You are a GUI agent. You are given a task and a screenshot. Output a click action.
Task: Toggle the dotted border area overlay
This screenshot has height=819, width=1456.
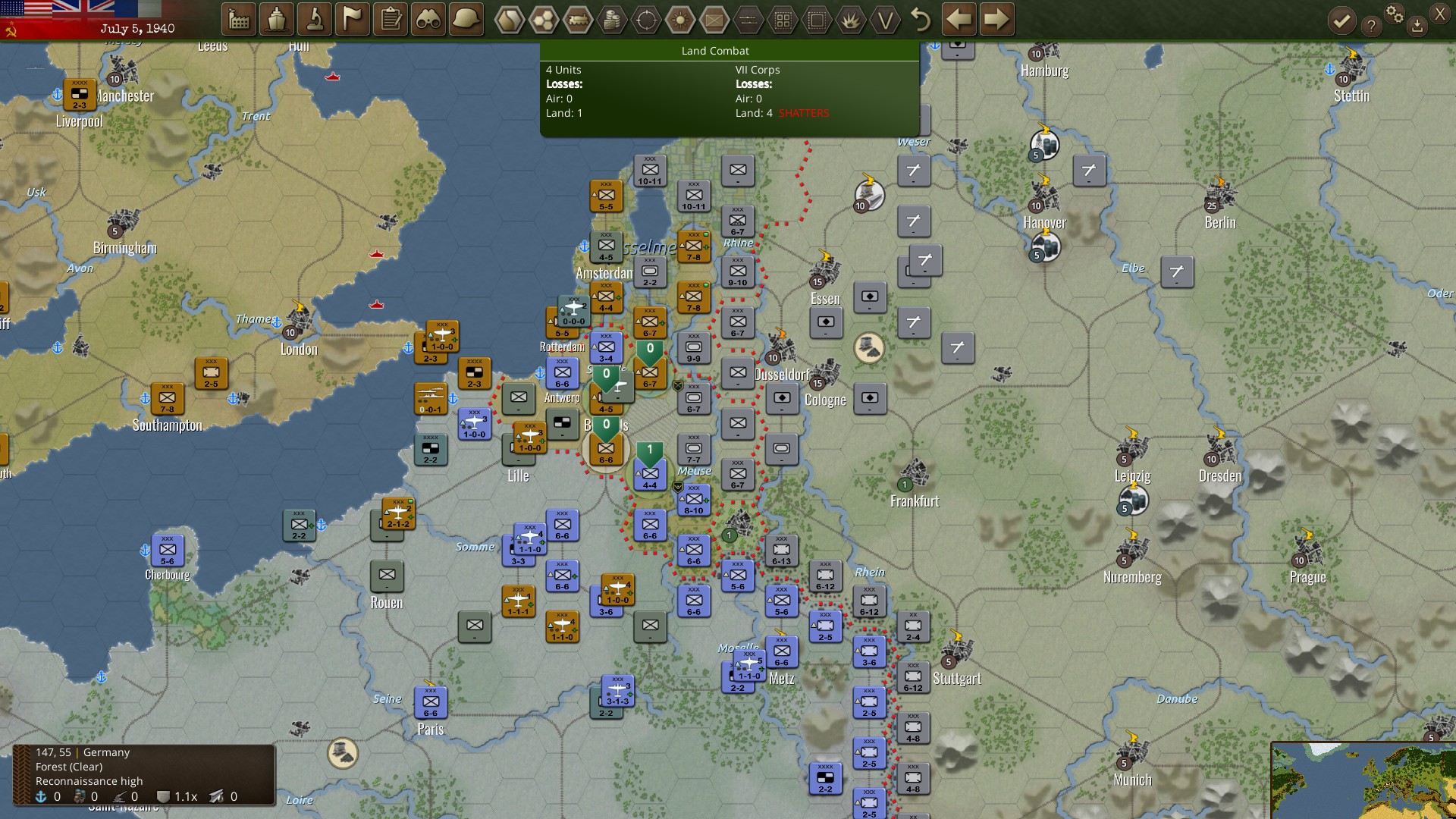tap(817, 20)
